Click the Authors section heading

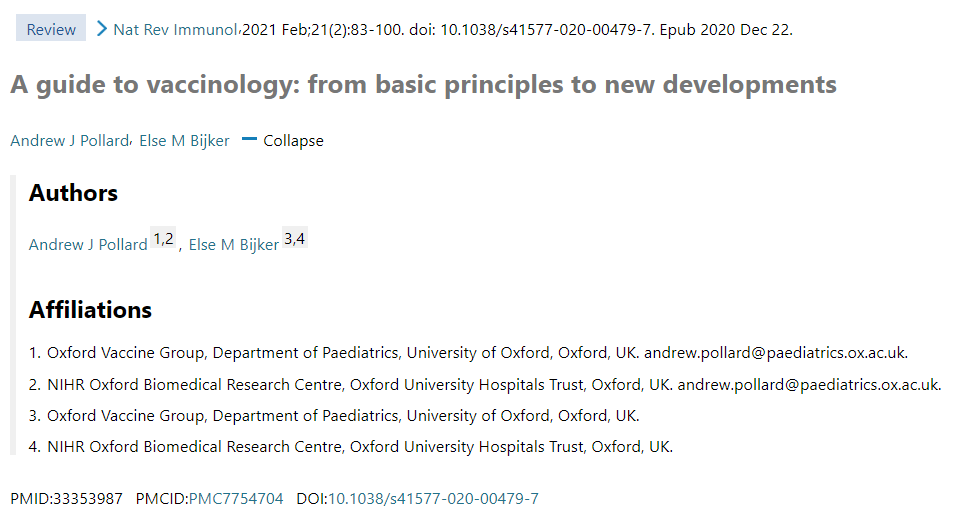pos(73,193)
